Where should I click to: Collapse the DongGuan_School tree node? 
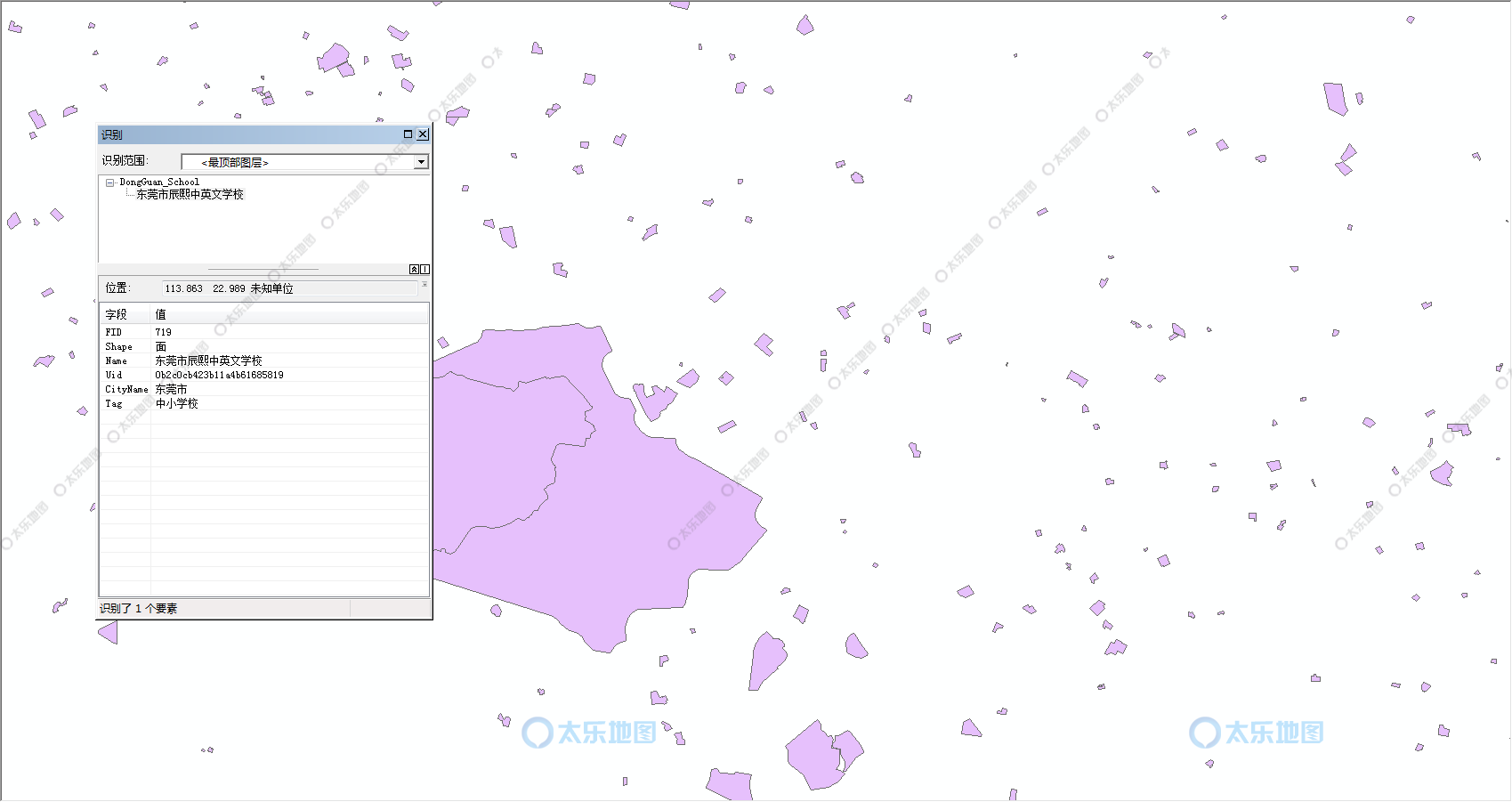tap(109, 182)
